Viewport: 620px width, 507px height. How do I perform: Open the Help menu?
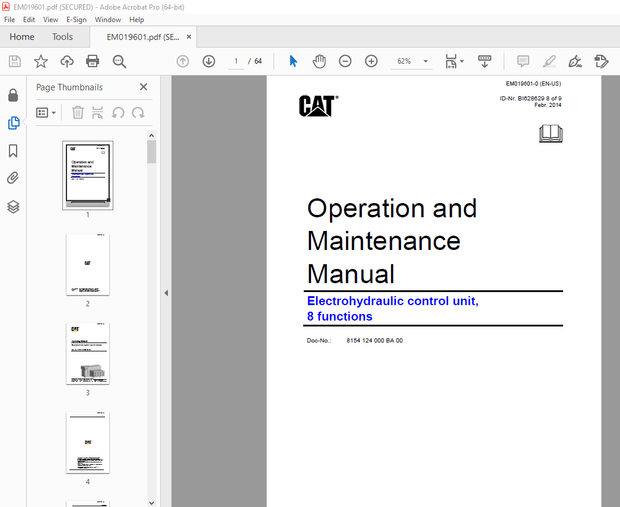(136, 20)
